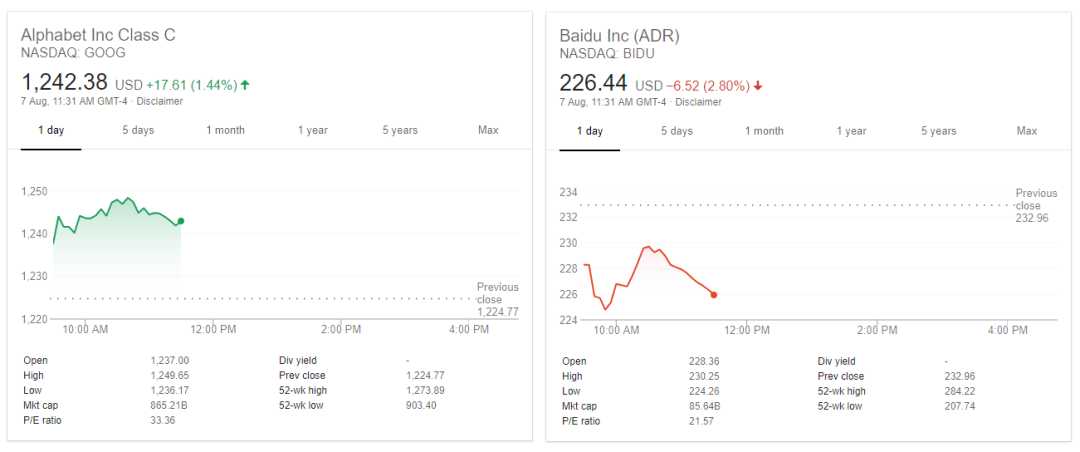Screen dimensions: 1080x452
Task: Select the 1 day tab for Baidu
Action: [590, 131]
